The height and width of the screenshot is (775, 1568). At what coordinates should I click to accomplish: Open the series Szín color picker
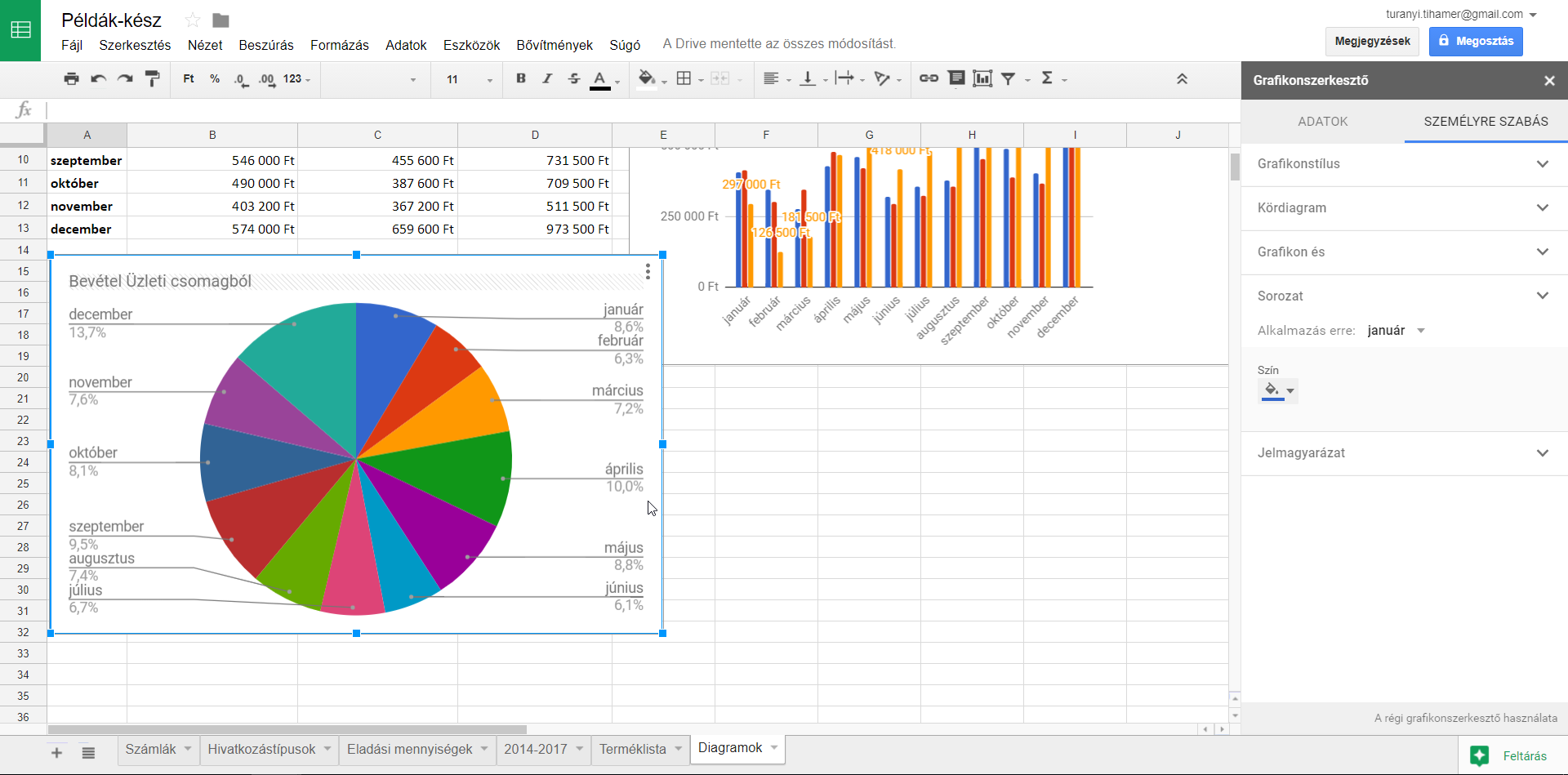click(1278, 391)
